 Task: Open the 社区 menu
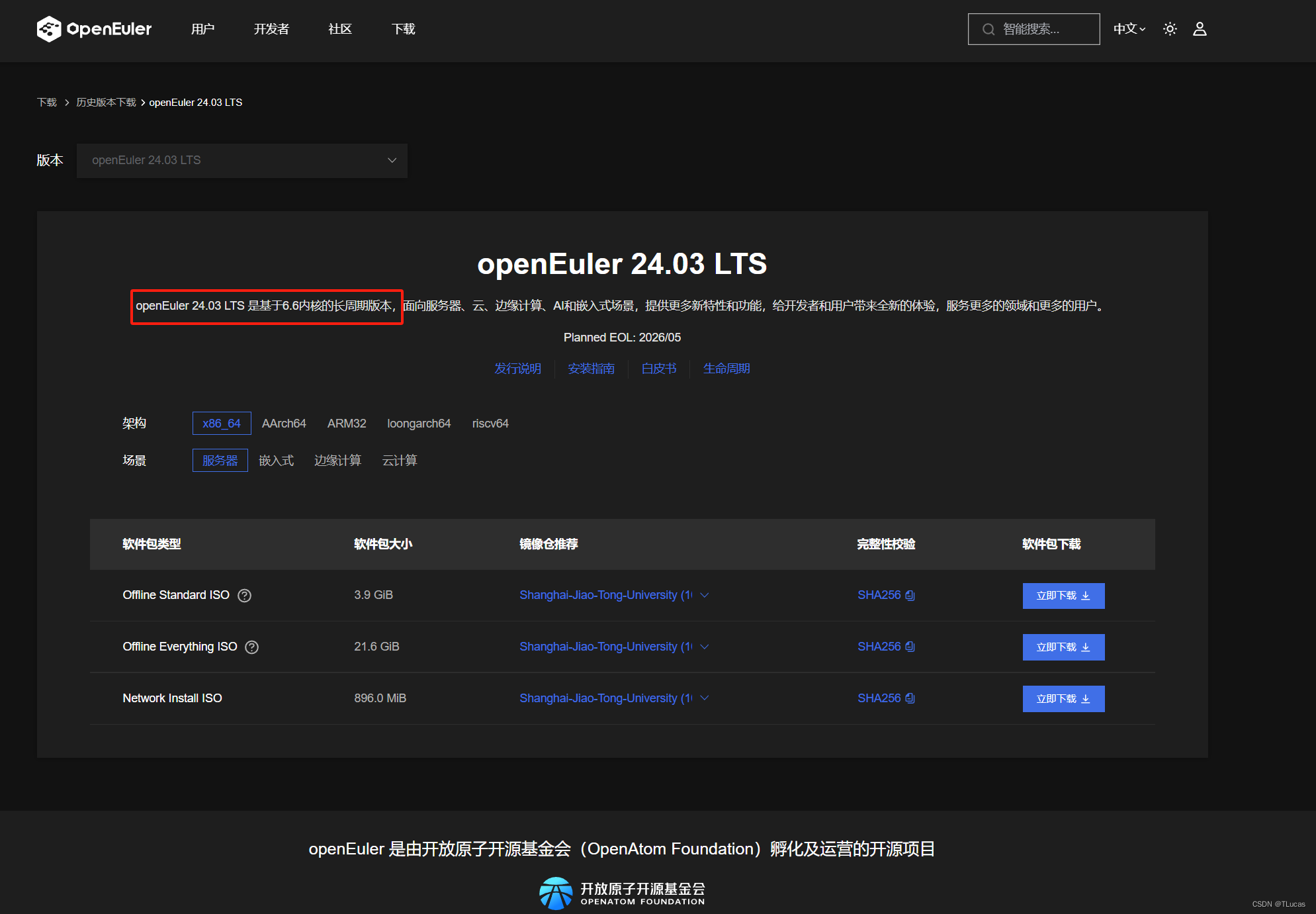[340, 29]
